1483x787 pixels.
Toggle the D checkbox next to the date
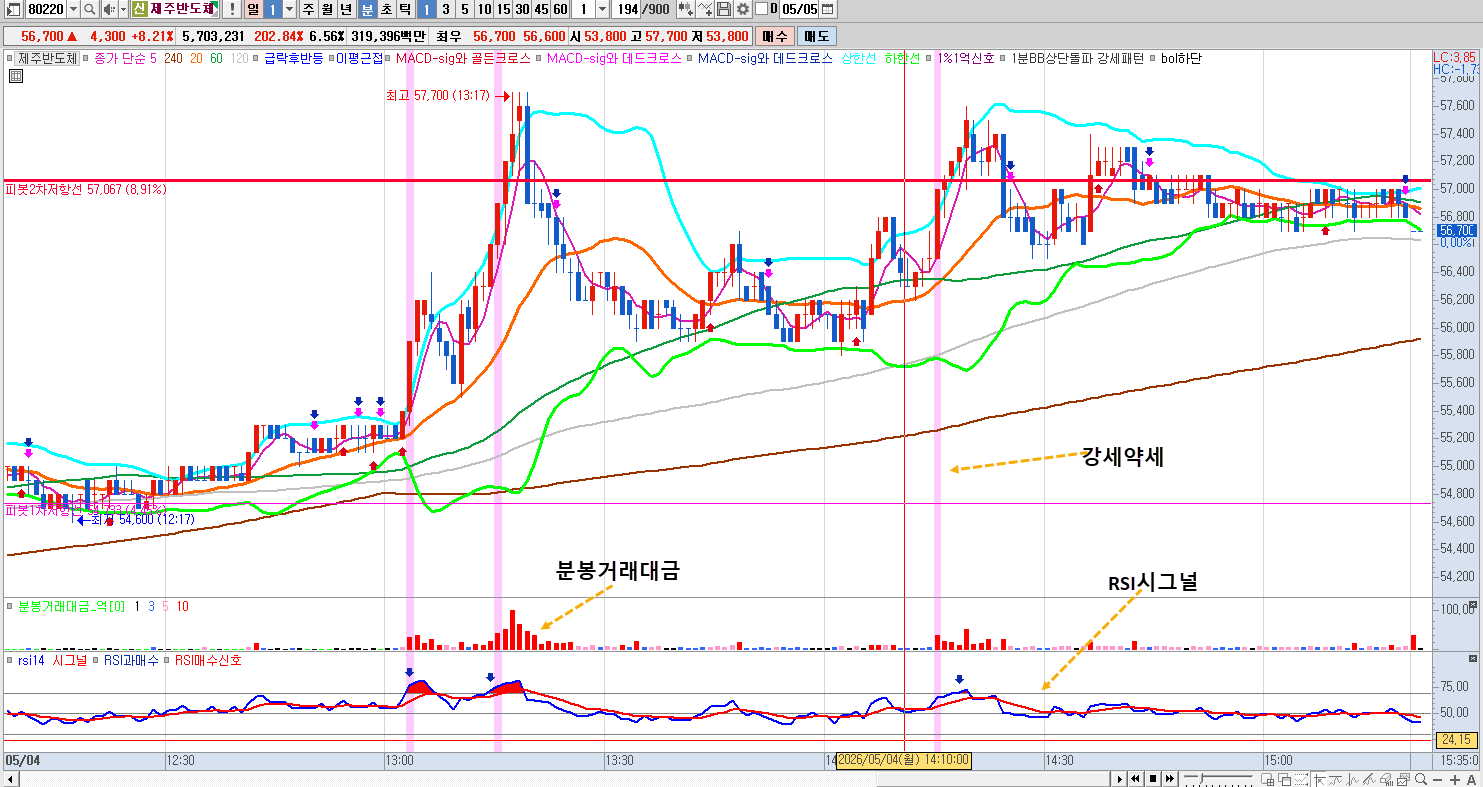(x=762, y=9)
